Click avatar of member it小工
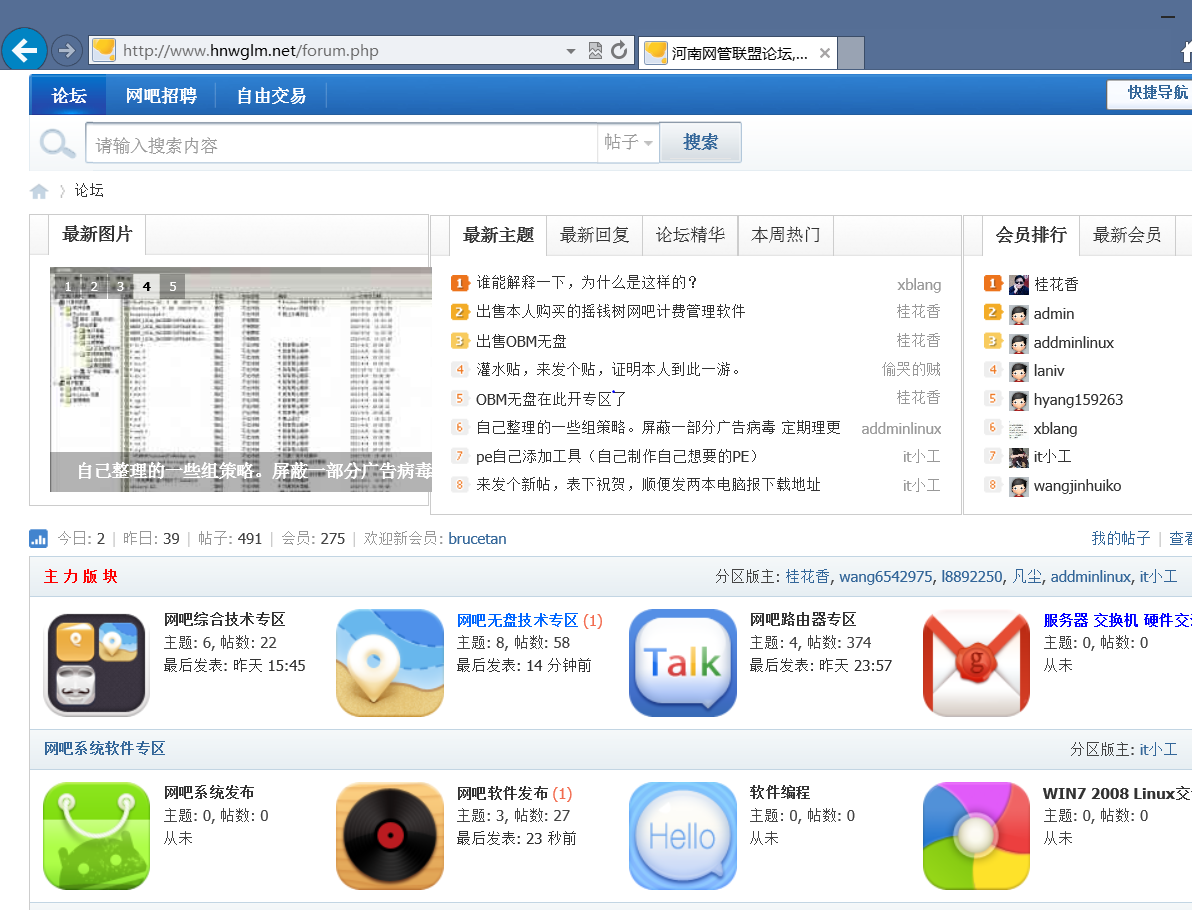1192x910 pixels. pyautogui.click(x=1019, y=457)
